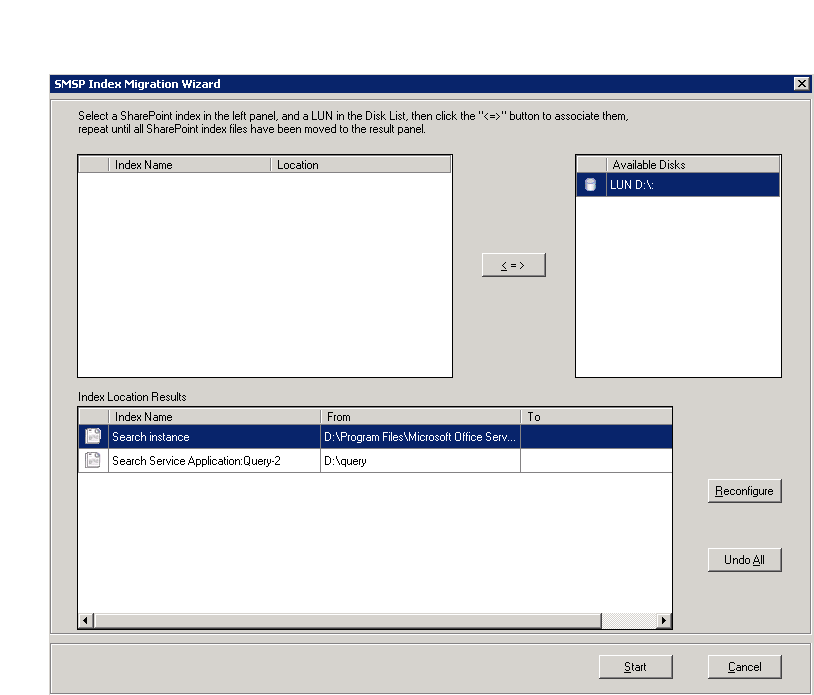Select the LUN D:\ disk entry
Screen dimensions: 814x695
coord(678,185)
